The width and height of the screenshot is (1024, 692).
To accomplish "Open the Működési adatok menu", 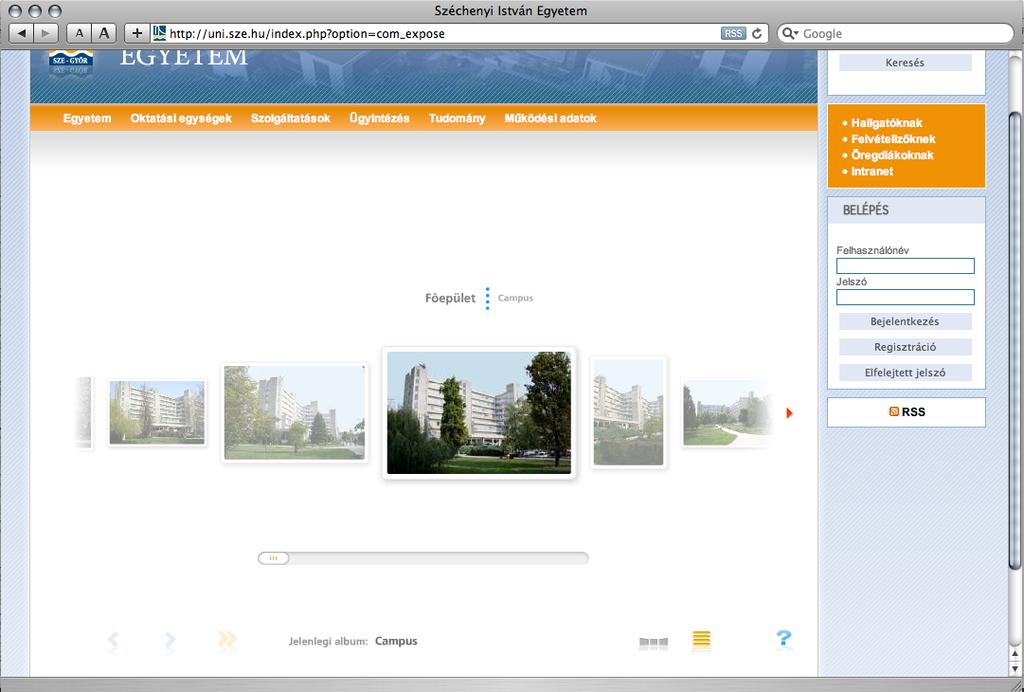I will pos(551,118).
